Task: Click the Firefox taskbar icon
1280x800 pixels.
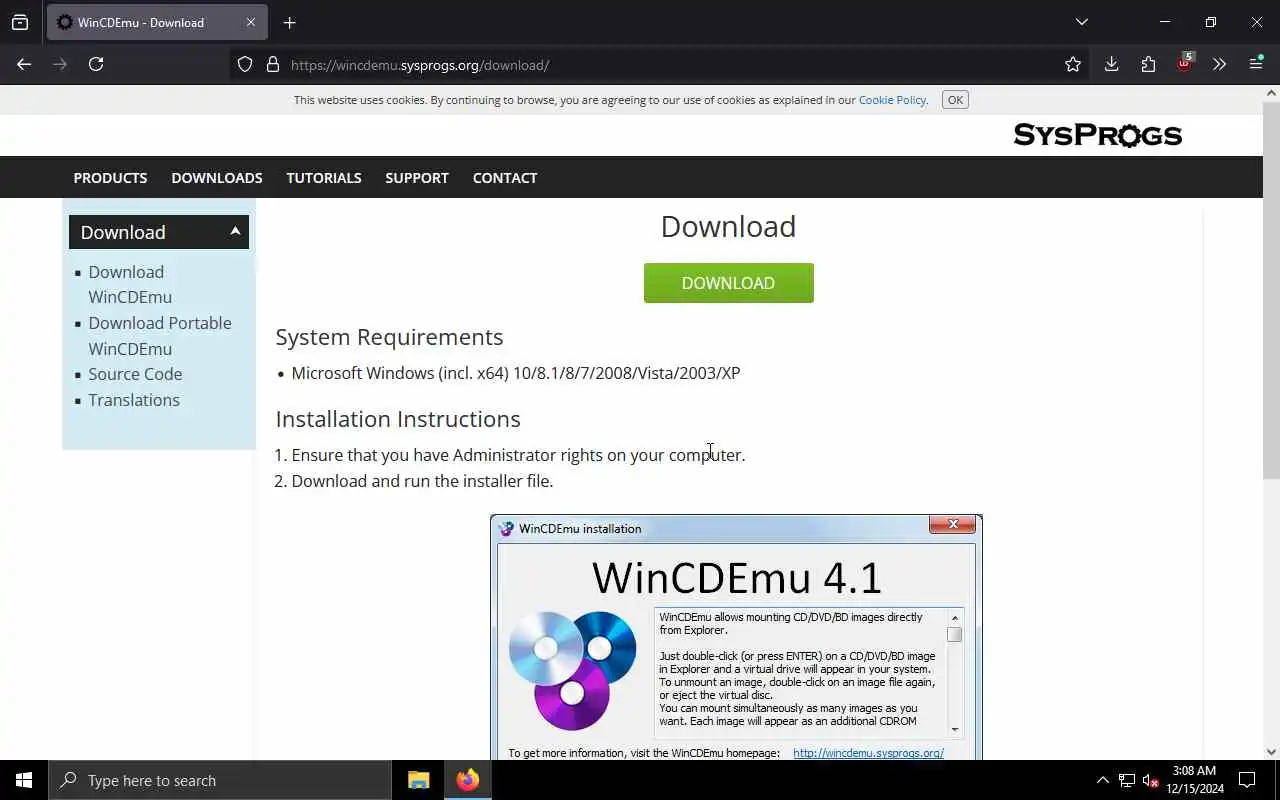Action: [x=467, y=780]
